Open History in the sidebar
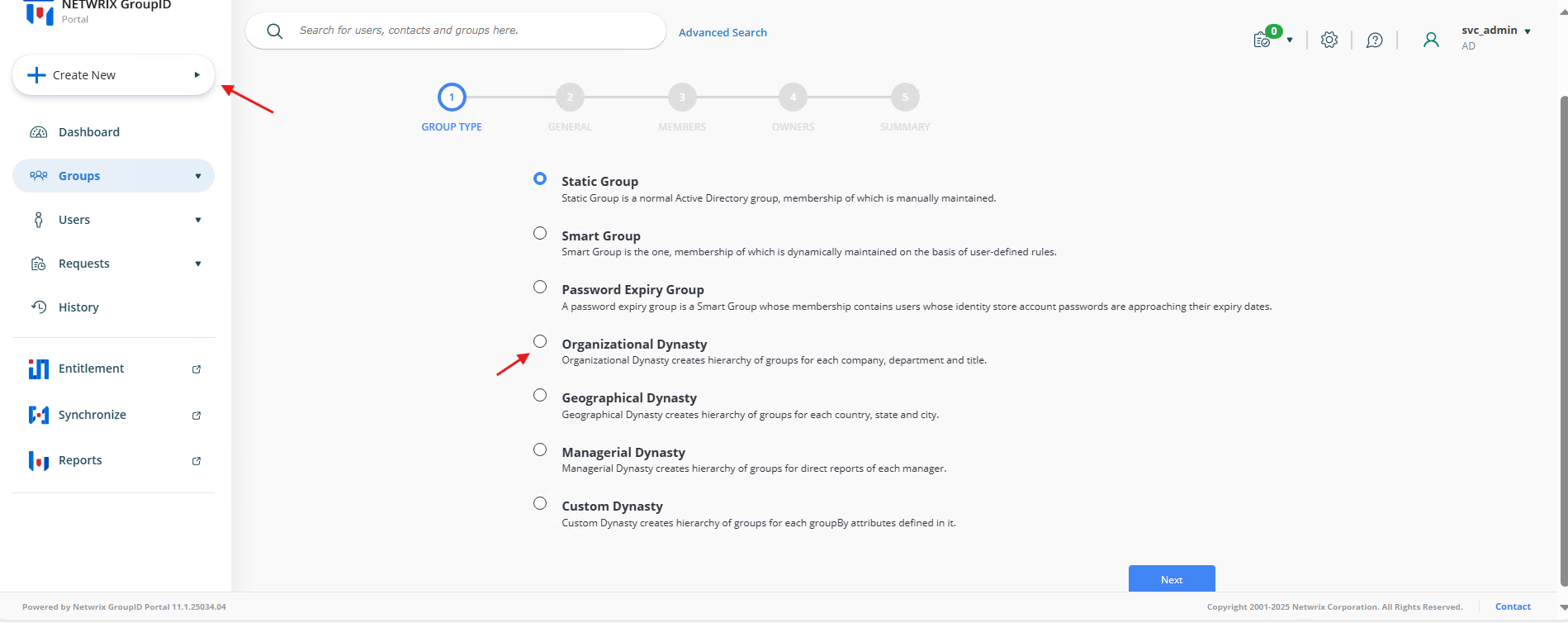Viewport: 1568px width, 623px height. (x=78, y=307)
